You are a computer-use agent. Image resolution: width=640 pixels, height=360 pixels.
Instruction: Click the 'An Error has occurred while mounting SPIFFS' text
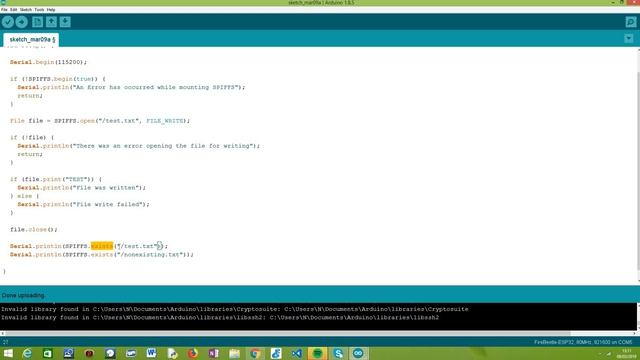pyautogui.click(x=156, y=87)
